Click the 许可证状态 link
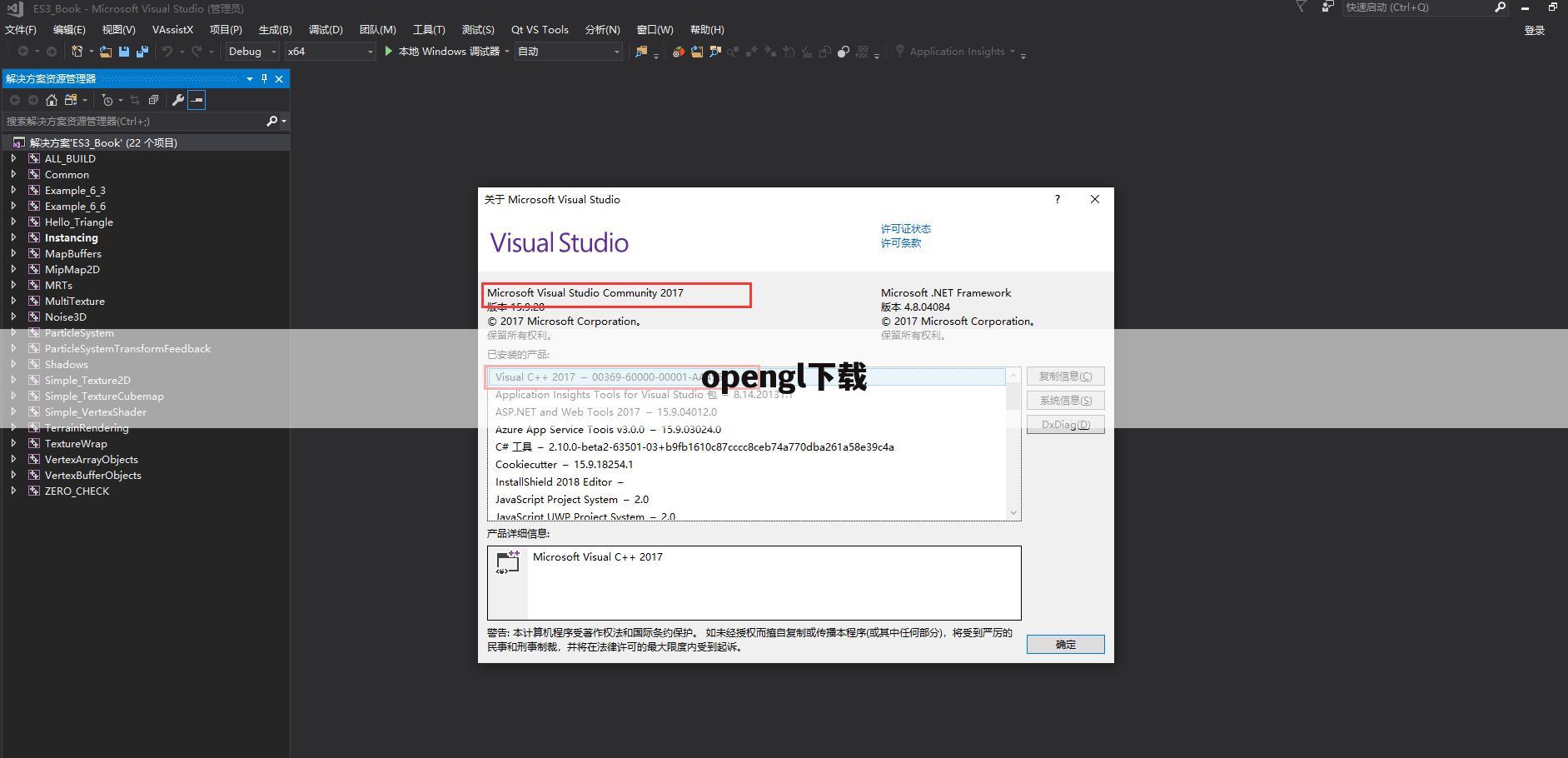 [x=906, y=228]
